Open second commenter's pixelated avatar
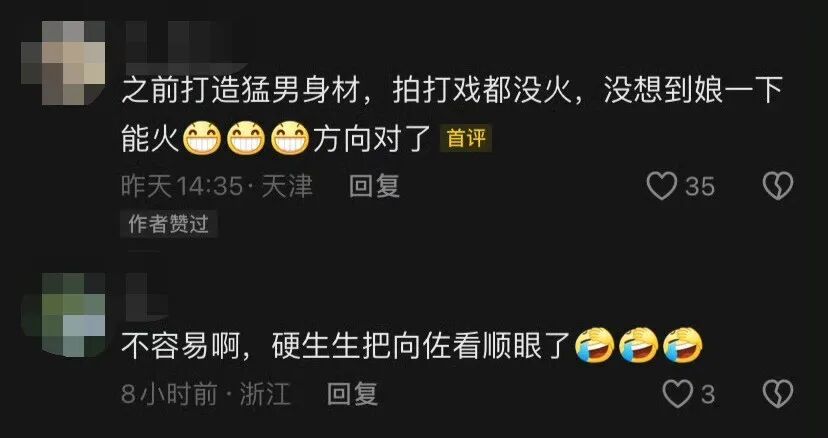828x438 pixels. (63, 315)
